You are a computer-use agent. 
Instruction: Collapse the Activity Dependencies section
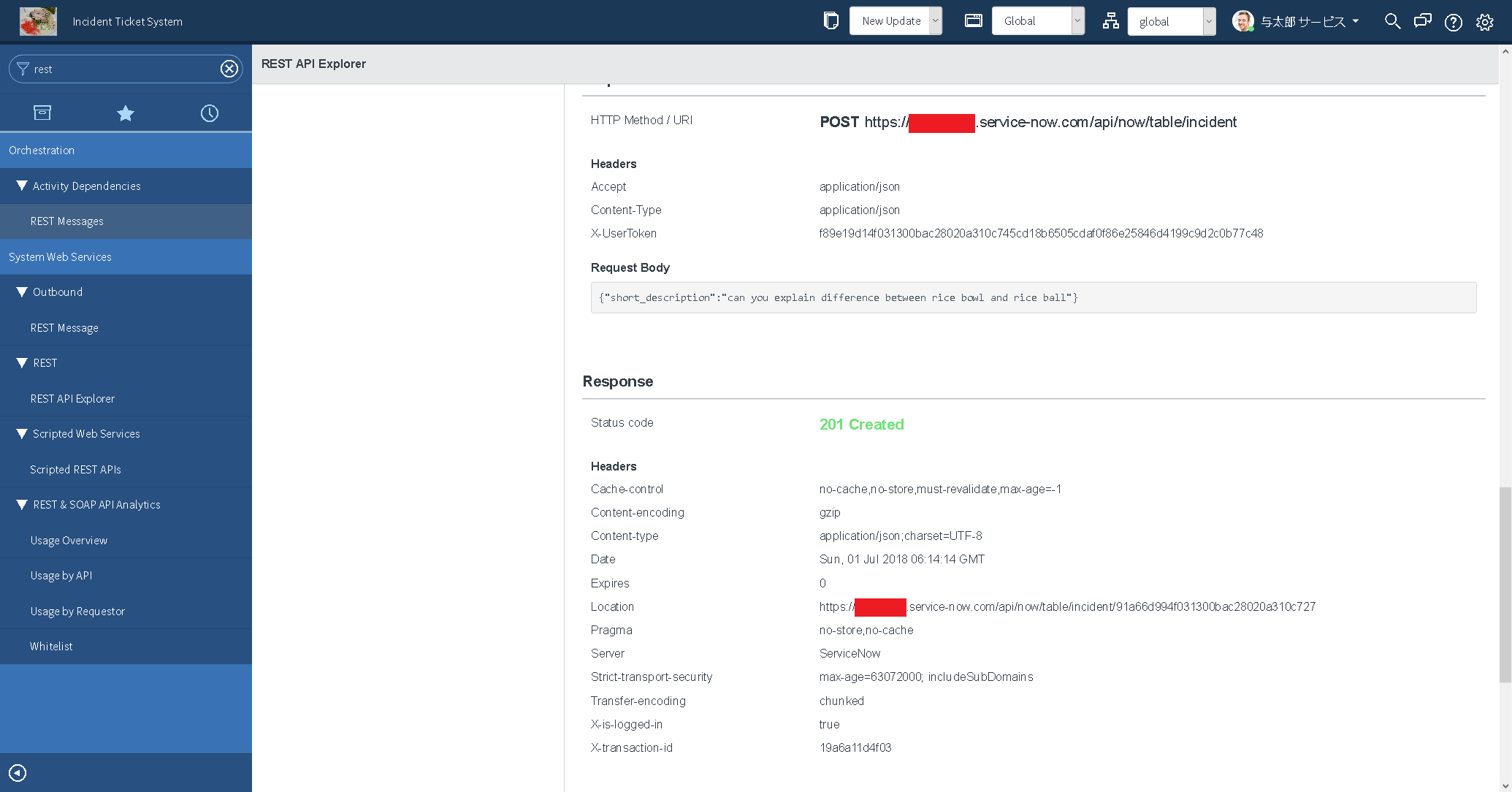point(21,186)
